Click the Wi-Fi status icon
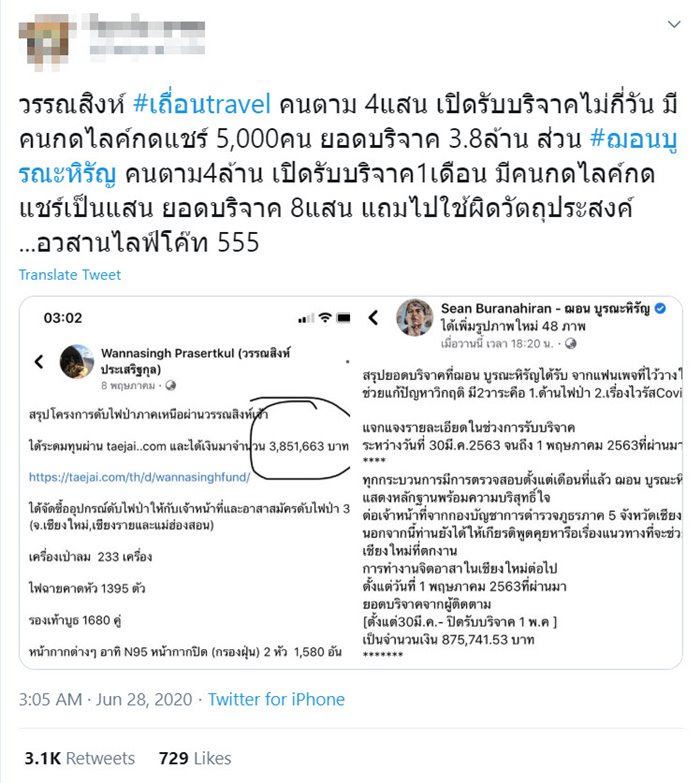 [325, 318]
